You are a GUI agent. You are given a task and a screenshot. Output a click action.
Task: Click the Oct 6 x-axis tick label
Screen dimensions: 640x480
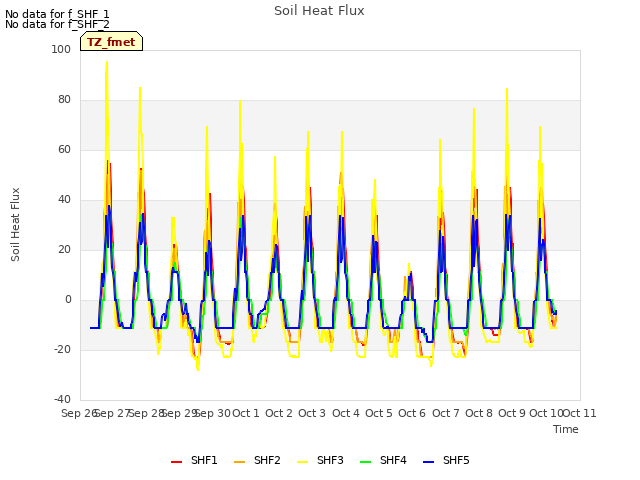pos(412,413)
